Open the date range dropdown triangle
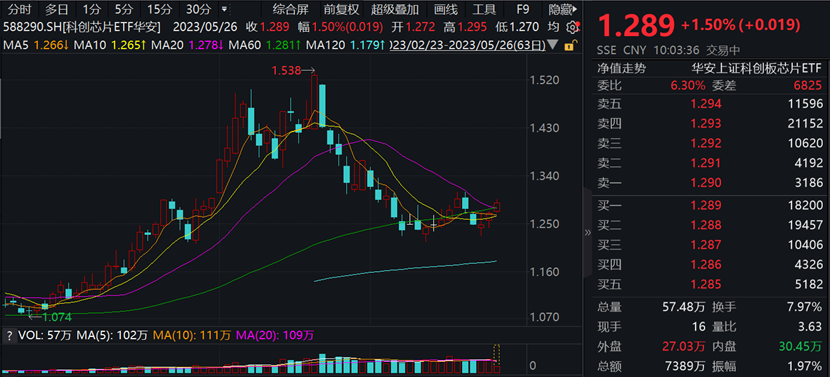Image resolution: width=830 pixels, height=377 pixels. pyautogui.click(x=553, y=45)
